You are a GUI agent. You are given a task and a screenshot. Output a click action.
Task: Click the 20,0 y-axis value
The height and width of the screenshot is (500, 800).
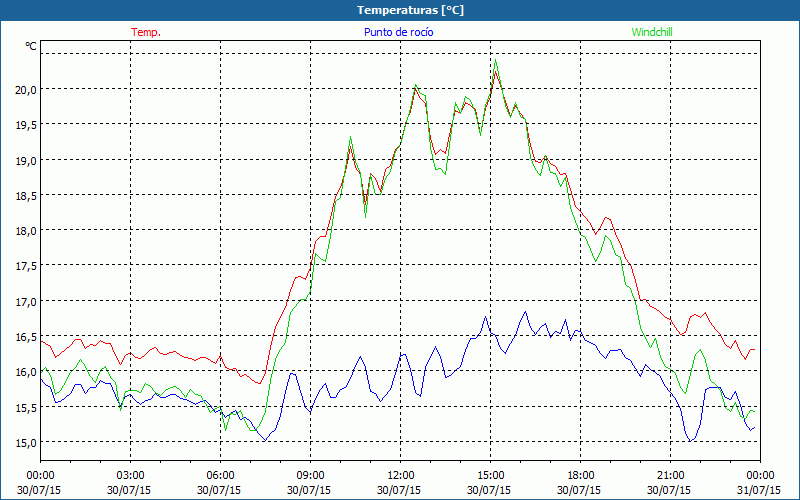click(27, 89)
